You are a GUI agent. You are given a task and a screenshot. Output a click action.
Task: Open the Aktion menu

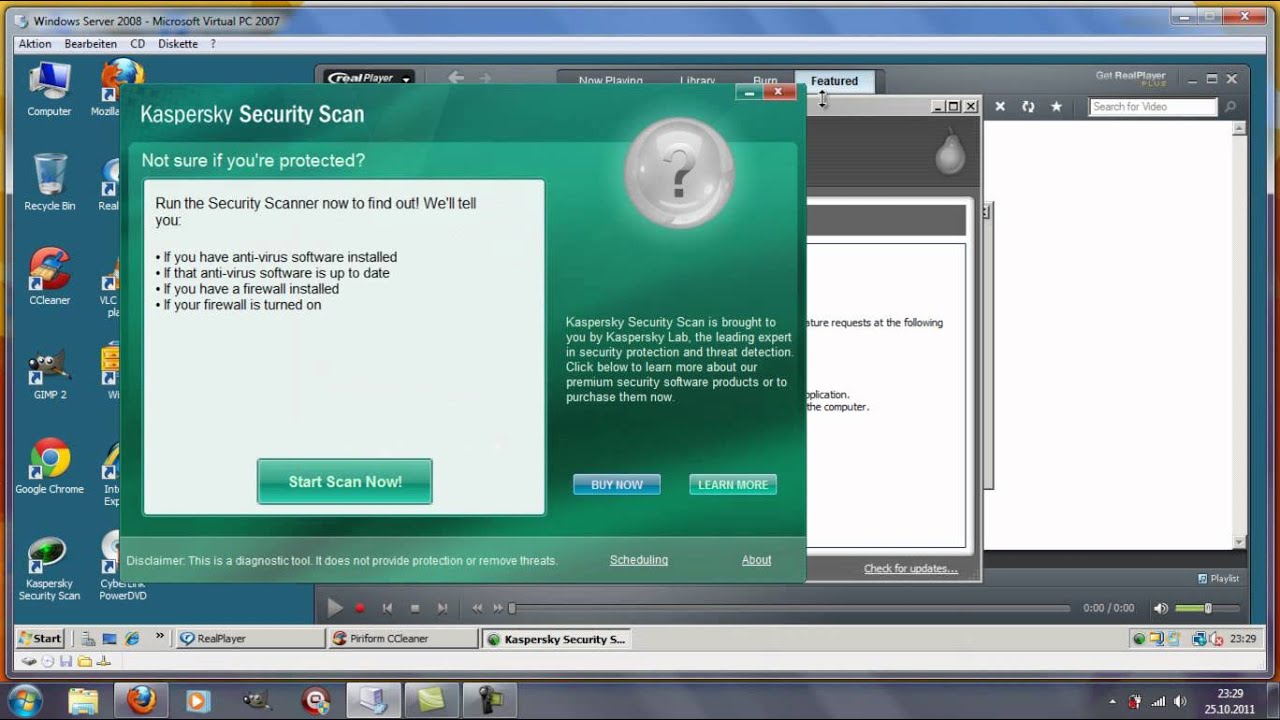pyautogui.click(x=35, y=44)
